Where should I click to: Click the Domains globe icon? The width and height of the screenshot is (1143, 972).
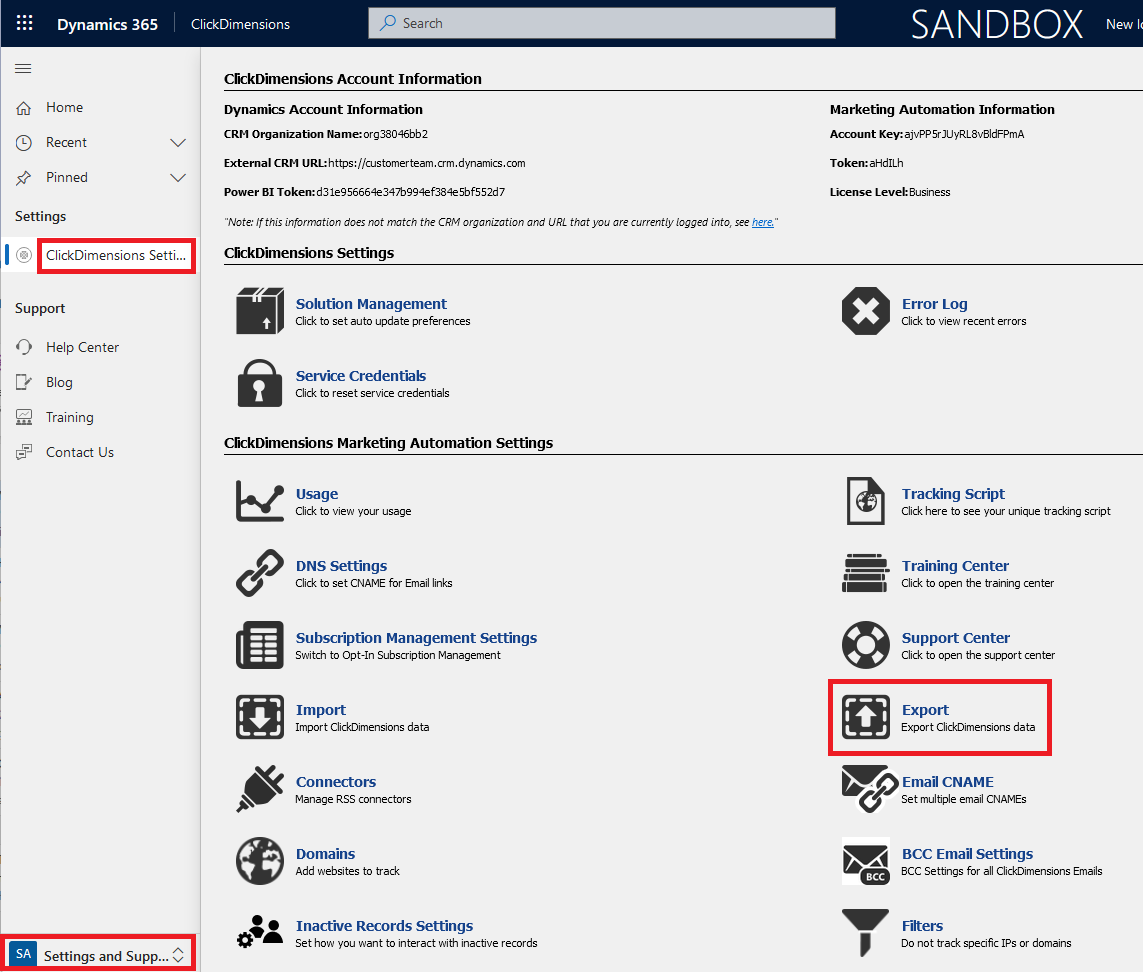coord(260,861)
